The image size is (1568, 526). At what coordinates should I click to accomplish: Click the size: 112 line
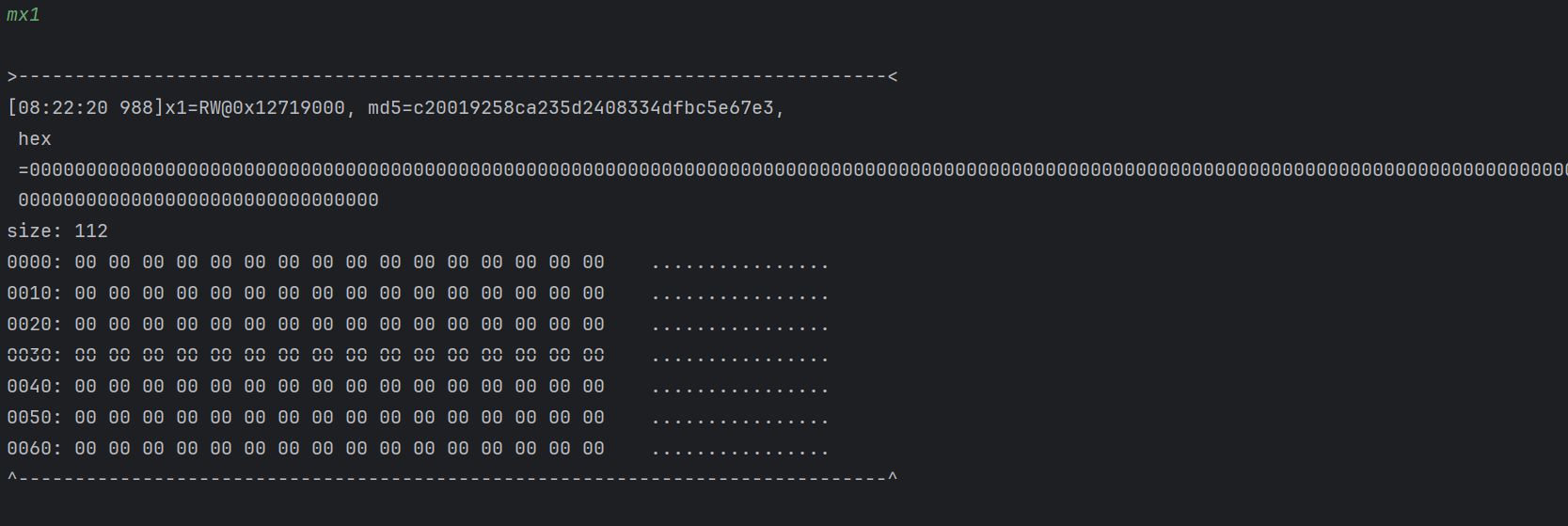pos(57,231)
